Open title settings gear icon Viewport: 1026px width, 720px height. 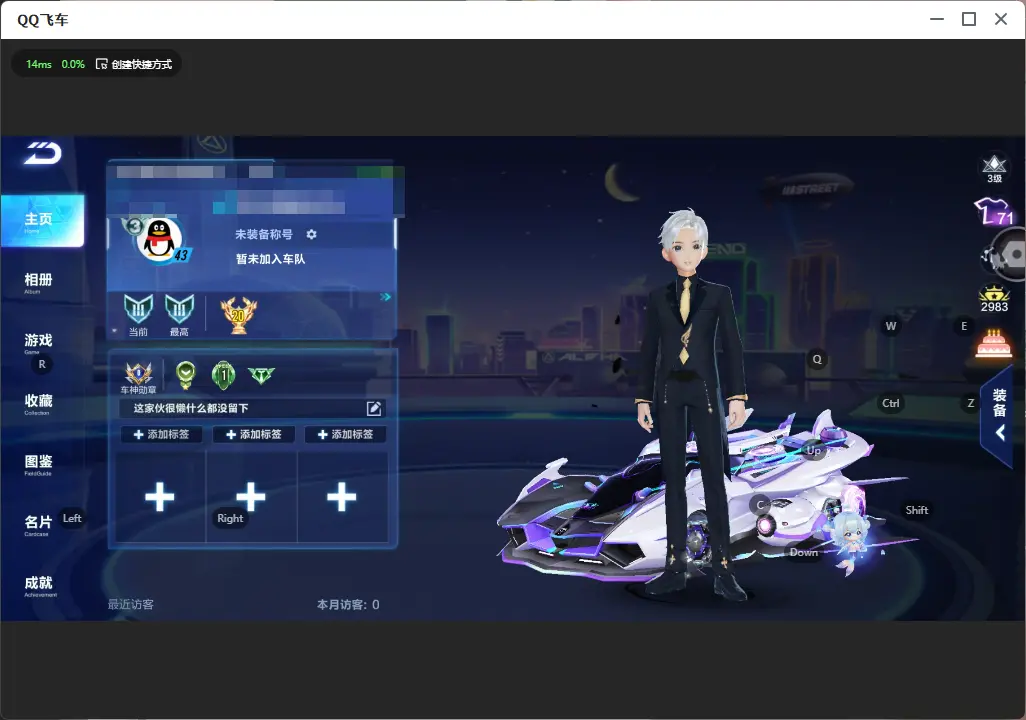(311, 234)
